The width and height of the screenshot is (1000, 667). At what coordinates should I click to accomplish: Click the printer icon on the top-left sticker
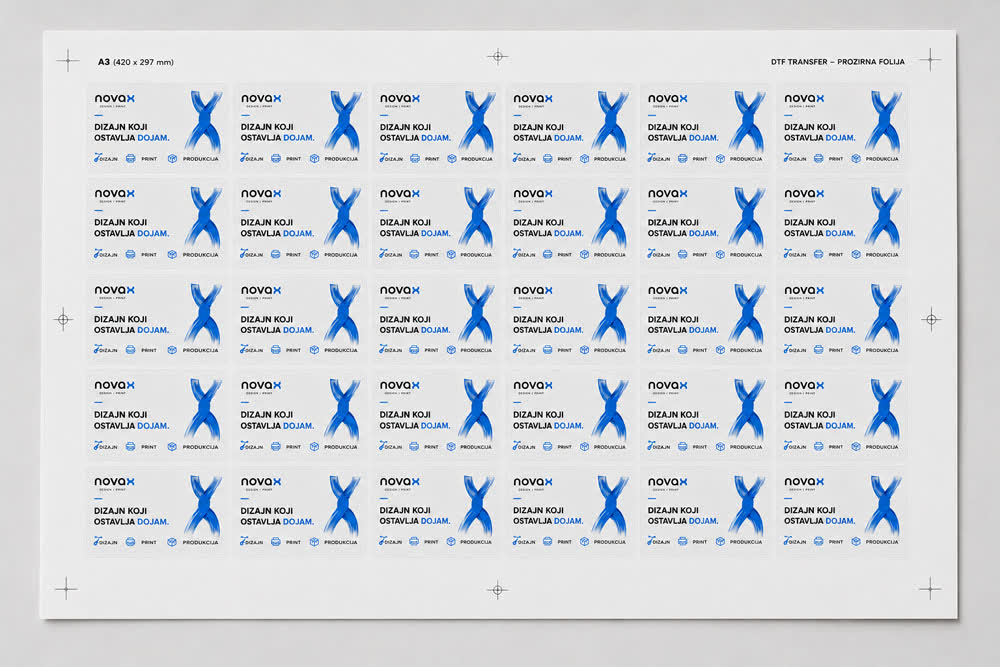click(x=131, y=158)
